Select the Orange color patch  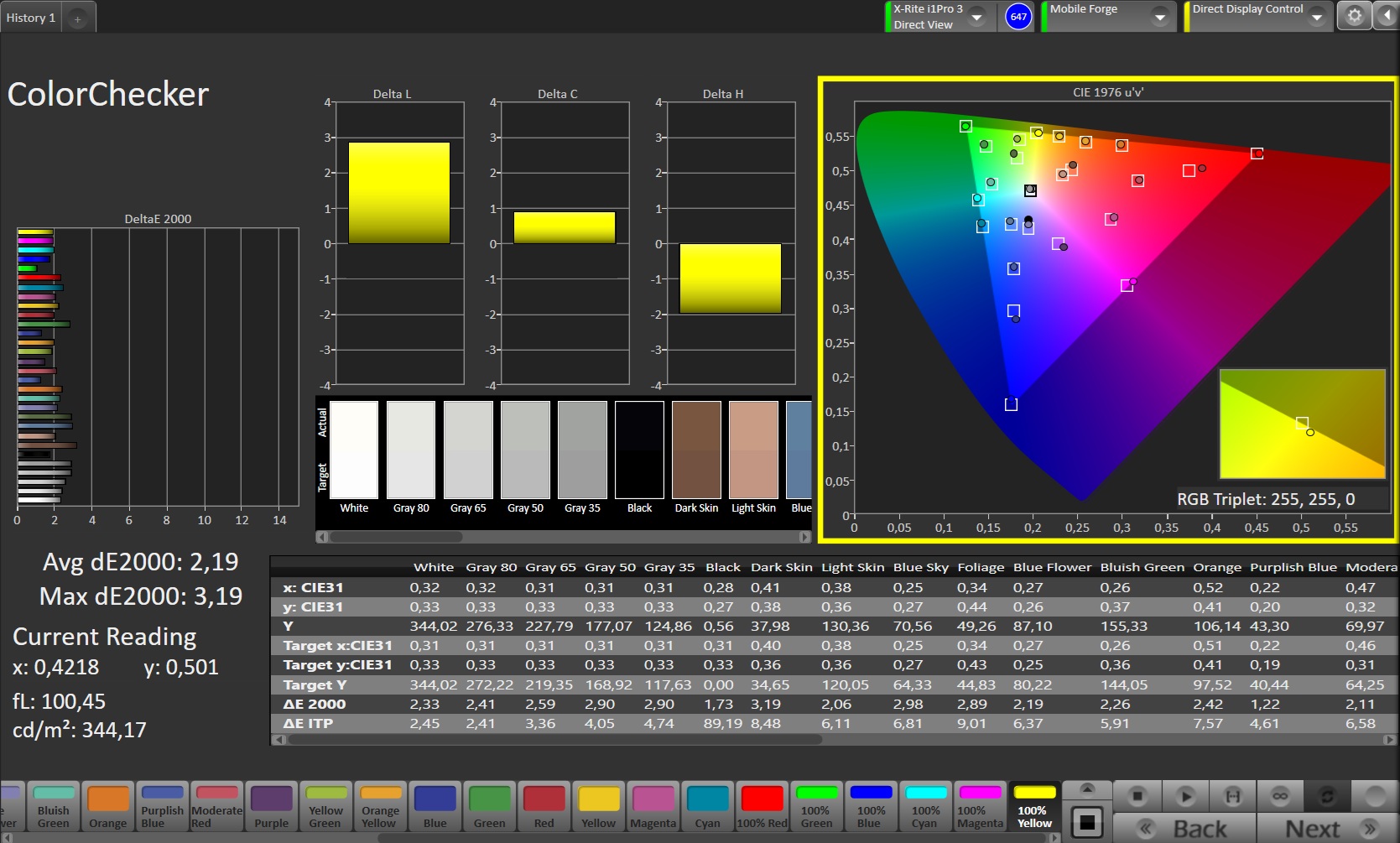[108, 807]
